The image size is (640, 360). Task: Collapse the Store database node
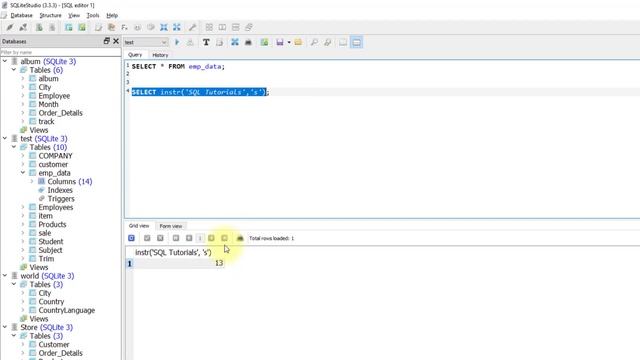point(5,327)
